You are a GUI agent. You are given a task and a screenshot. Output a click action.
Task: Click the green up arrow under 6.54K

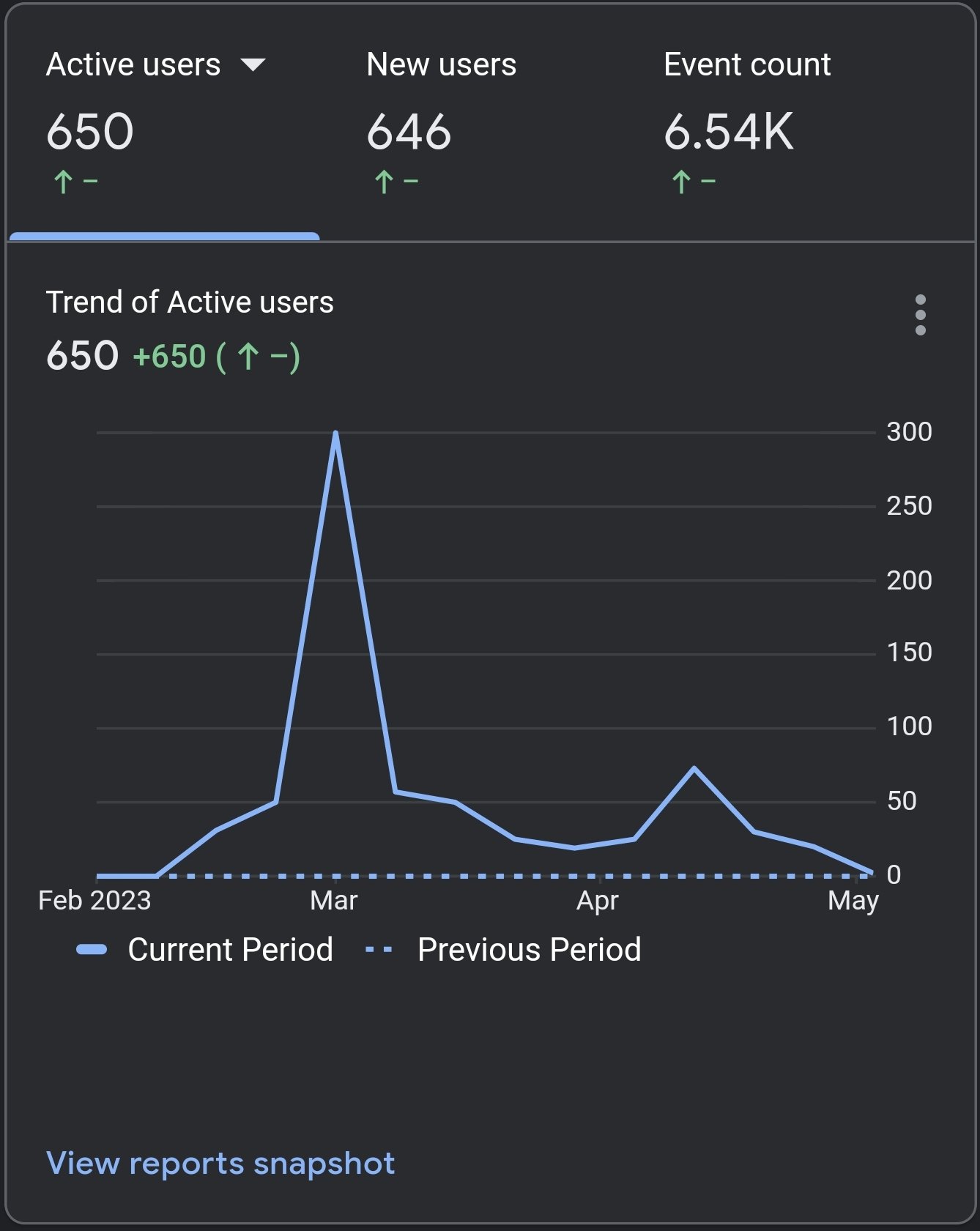click(681, 182)
